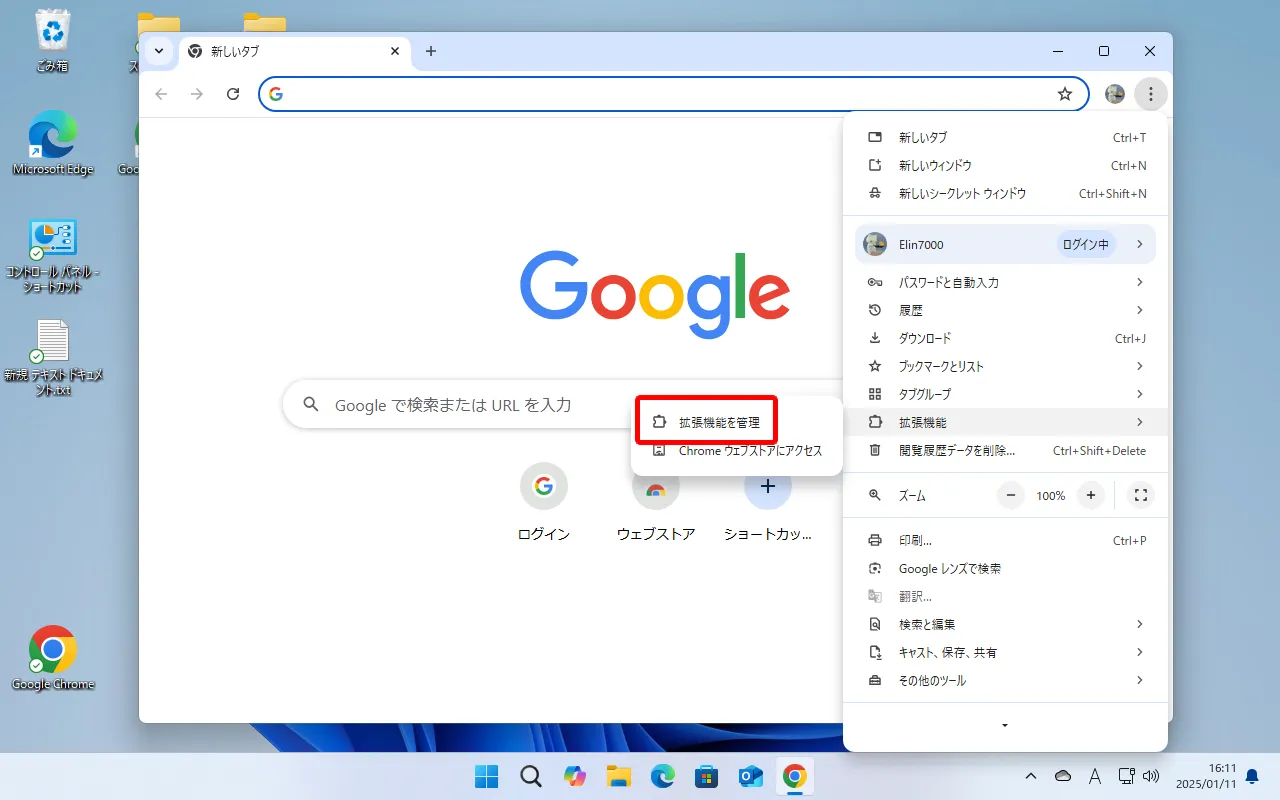This screenshot has width=1280, height=800.
Task: Open the tab search dropdown arrow
Action: coord(159,51)
